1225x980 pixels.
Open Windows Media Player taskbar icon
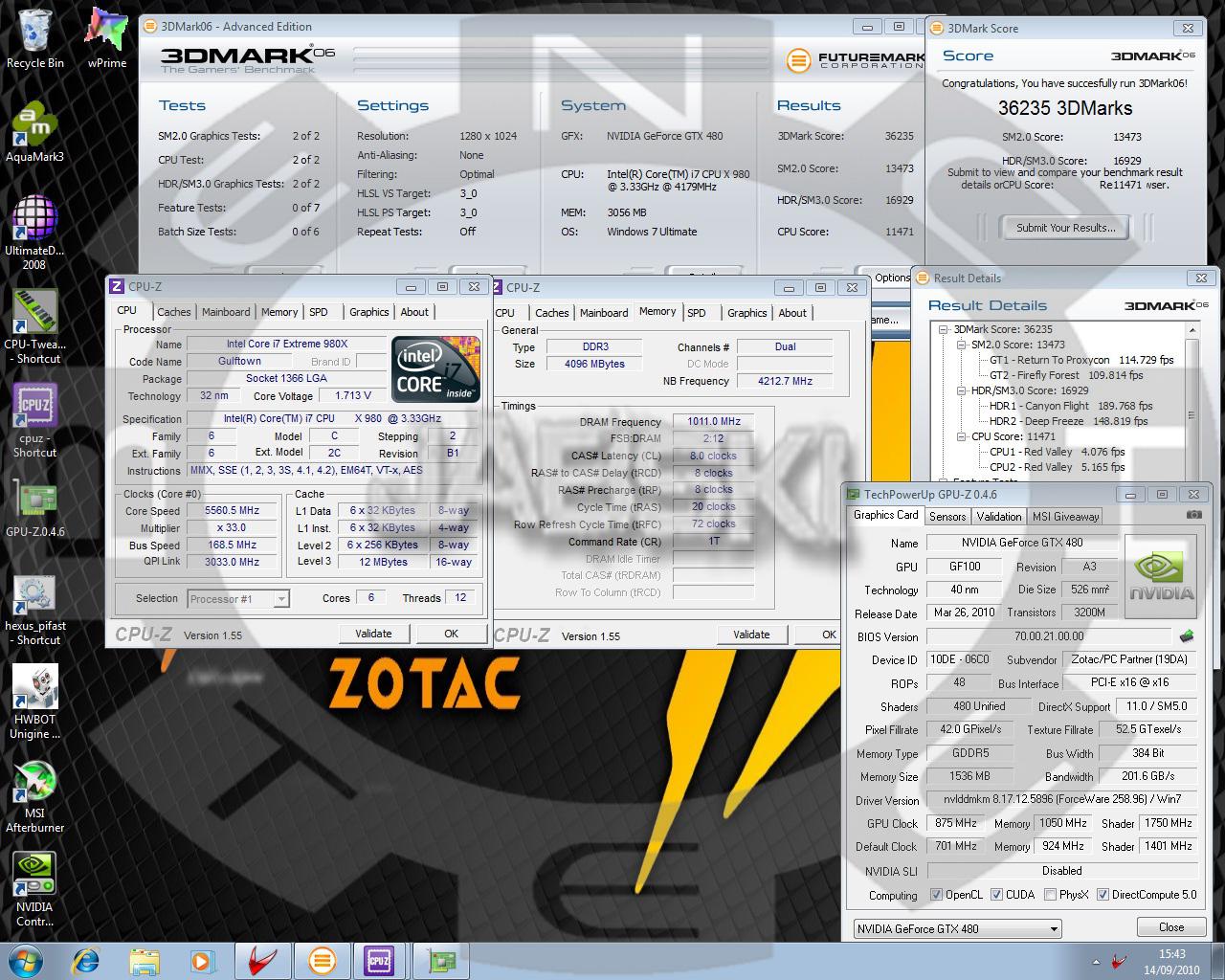pos(202,960)
